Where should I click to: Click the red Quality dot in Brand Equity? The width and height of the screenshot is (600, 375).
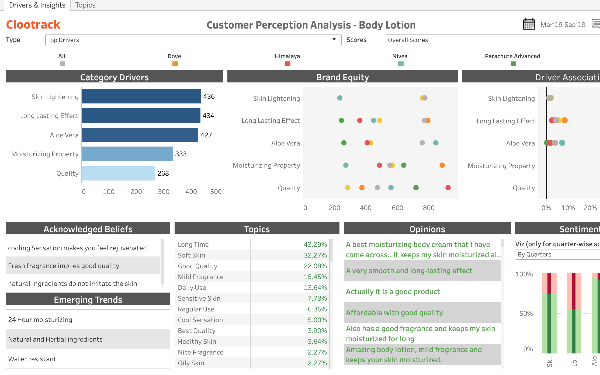click(x=448, y=188)
